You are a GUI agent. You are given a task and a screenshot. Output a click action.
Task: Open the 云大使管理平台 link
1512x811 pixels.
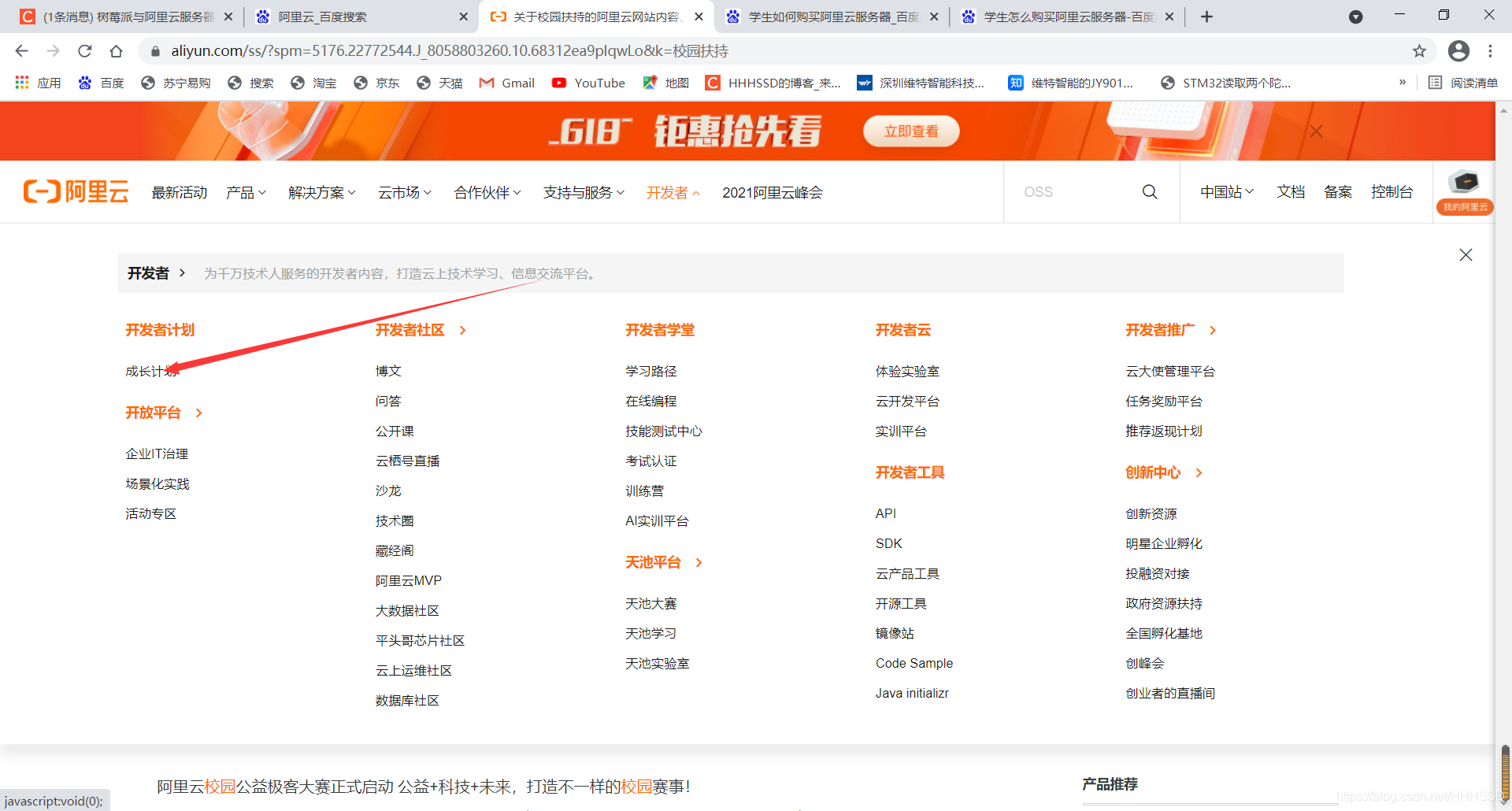point(1170,371)
